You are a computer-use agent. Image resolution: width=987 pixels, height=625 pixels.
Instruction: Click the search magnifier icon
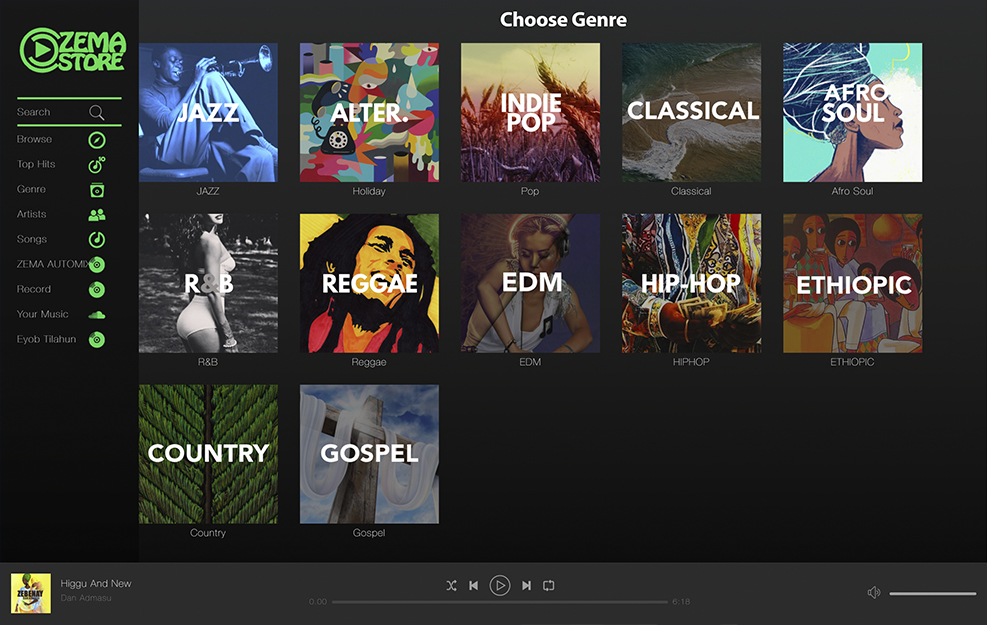pyautogui.click(x=97, y=112)
